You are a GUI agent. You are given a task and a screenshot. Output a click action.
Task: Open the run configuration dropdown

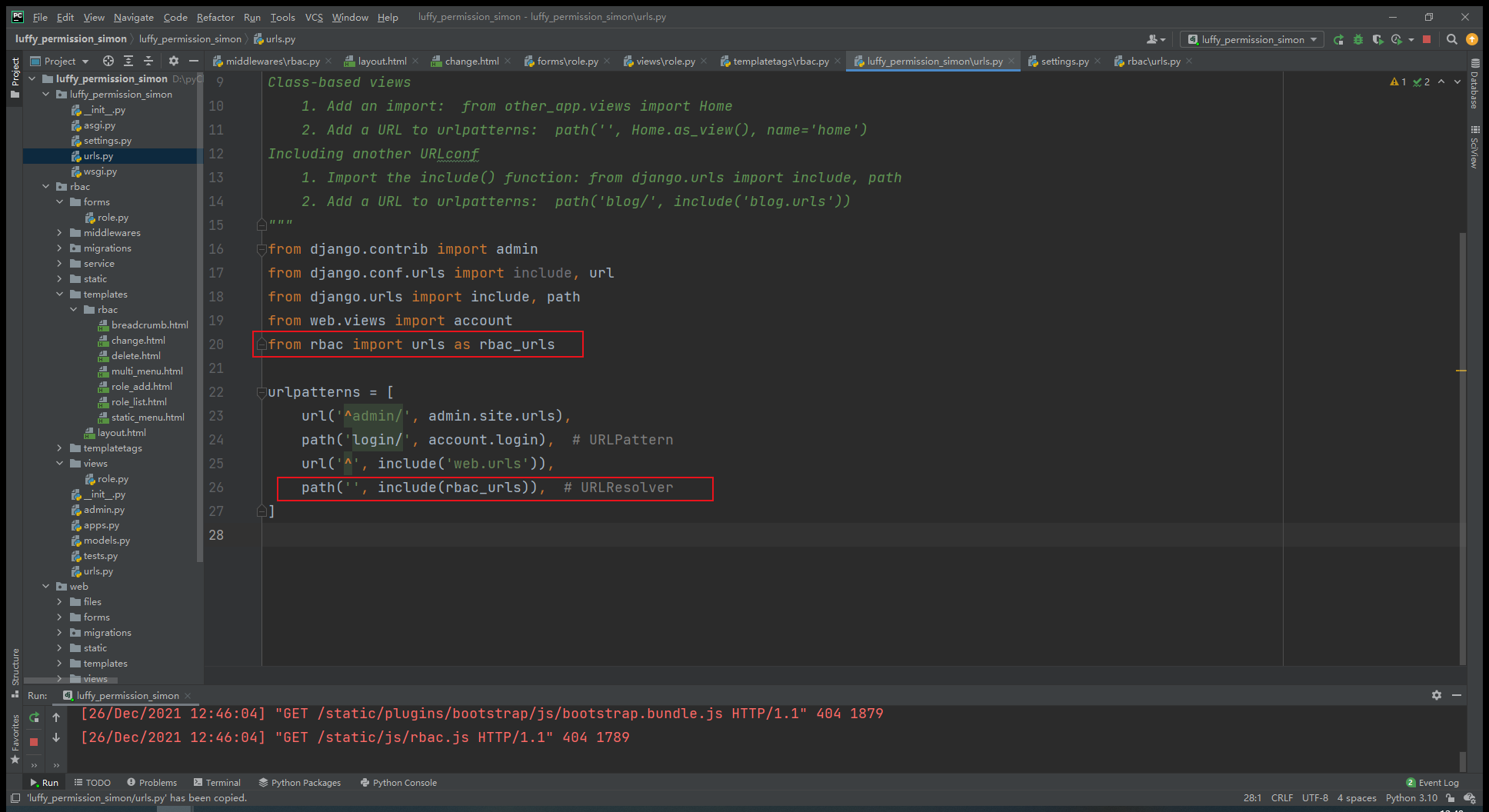(x=1253, y=39)
